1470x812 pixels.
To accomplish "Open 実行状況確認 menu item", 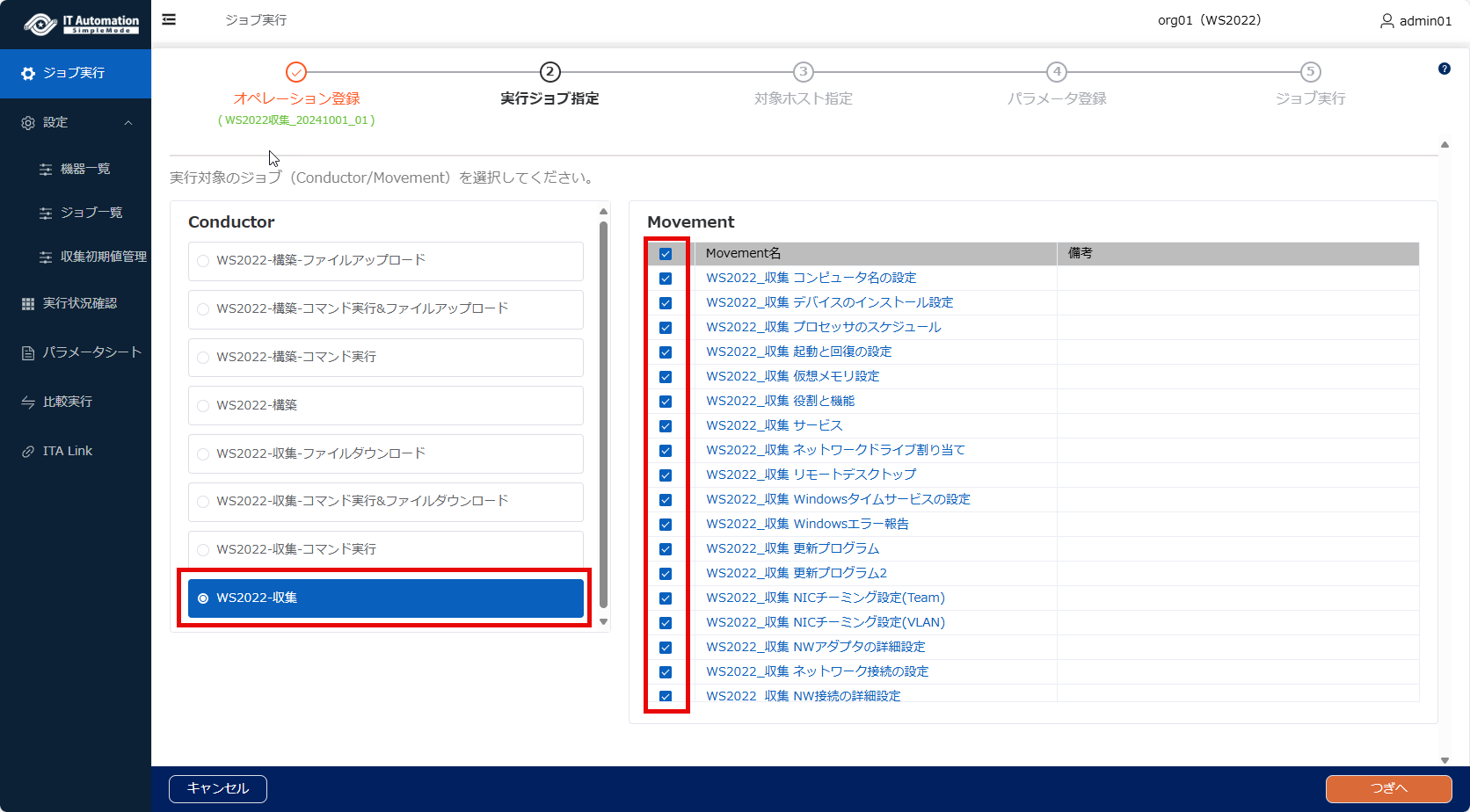I will pos(76,303).
